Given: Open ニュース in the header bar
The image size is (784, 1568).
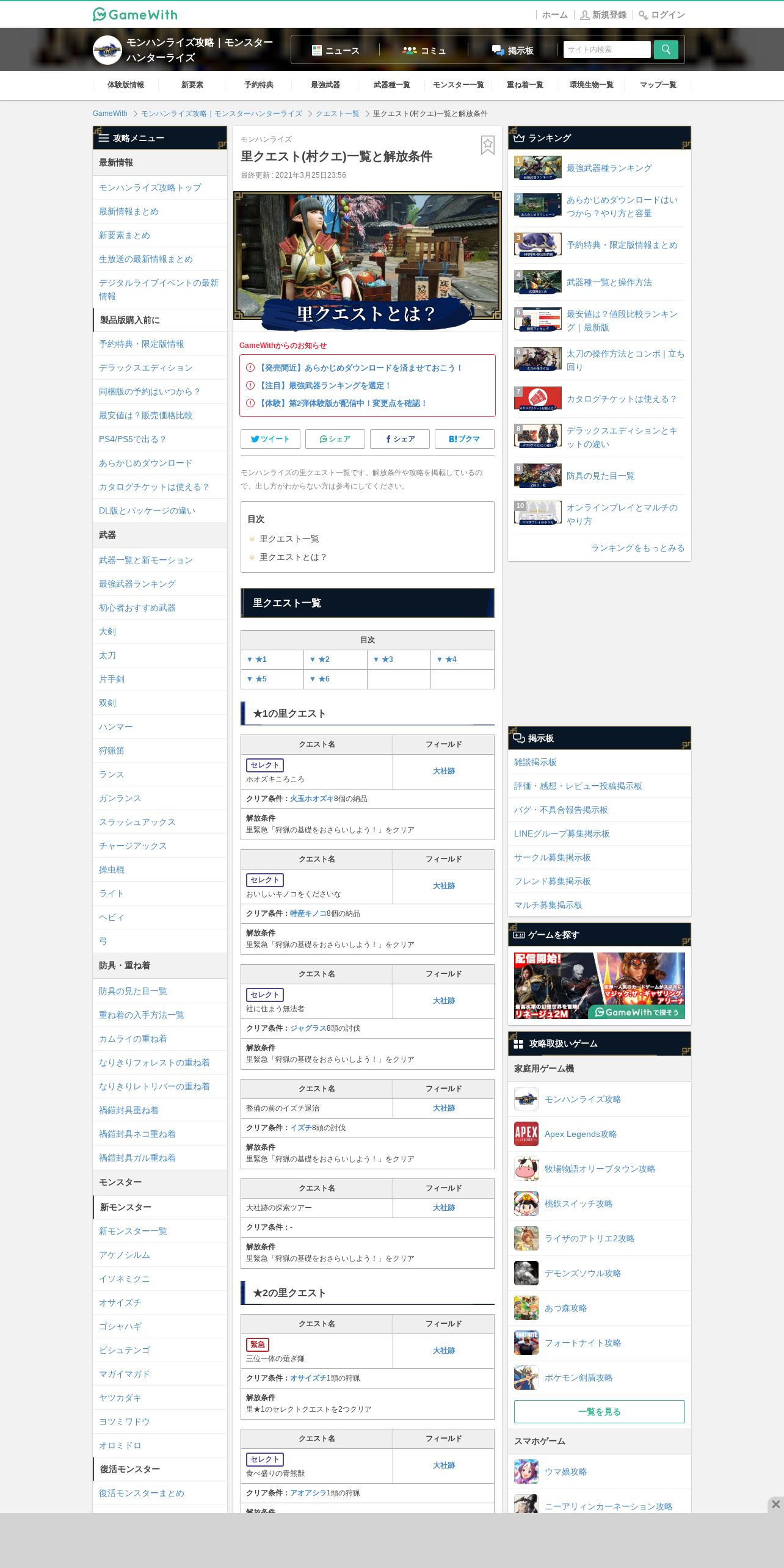Looking at the screenshot, I should click(335, 50).
